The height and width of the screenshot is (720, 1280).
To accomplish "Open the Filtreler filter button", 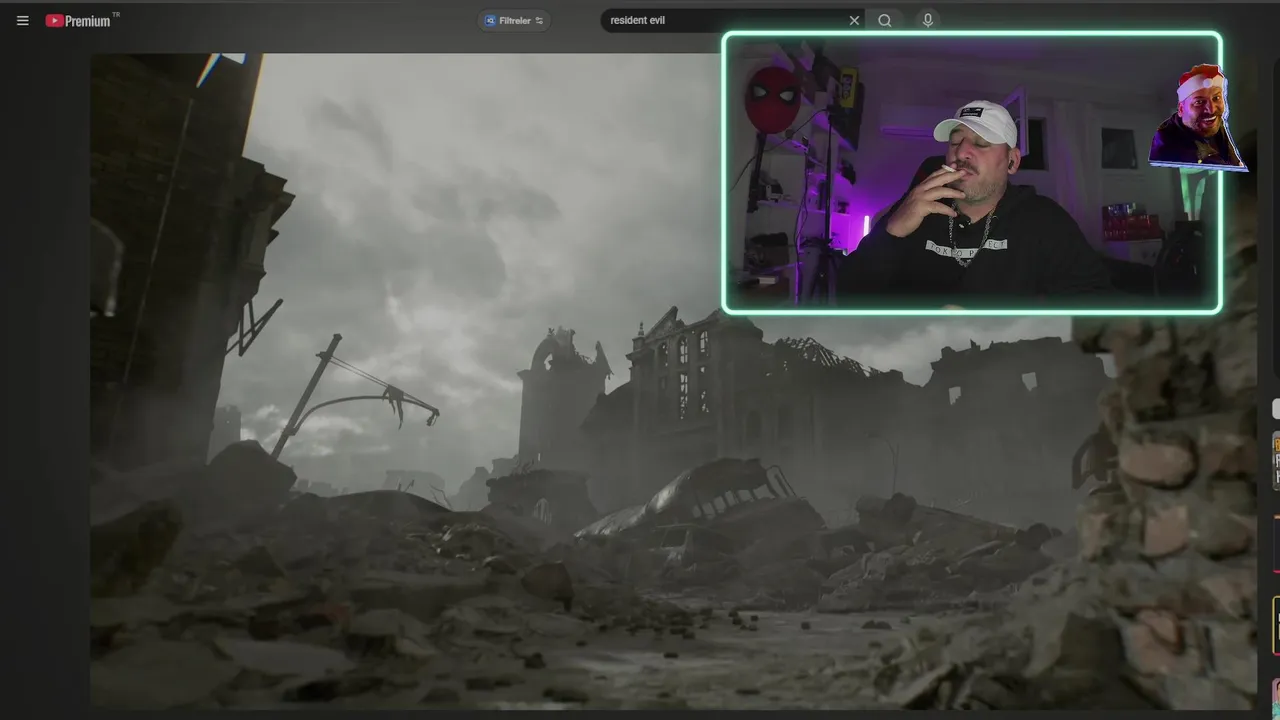I will (x=514, y=20).
